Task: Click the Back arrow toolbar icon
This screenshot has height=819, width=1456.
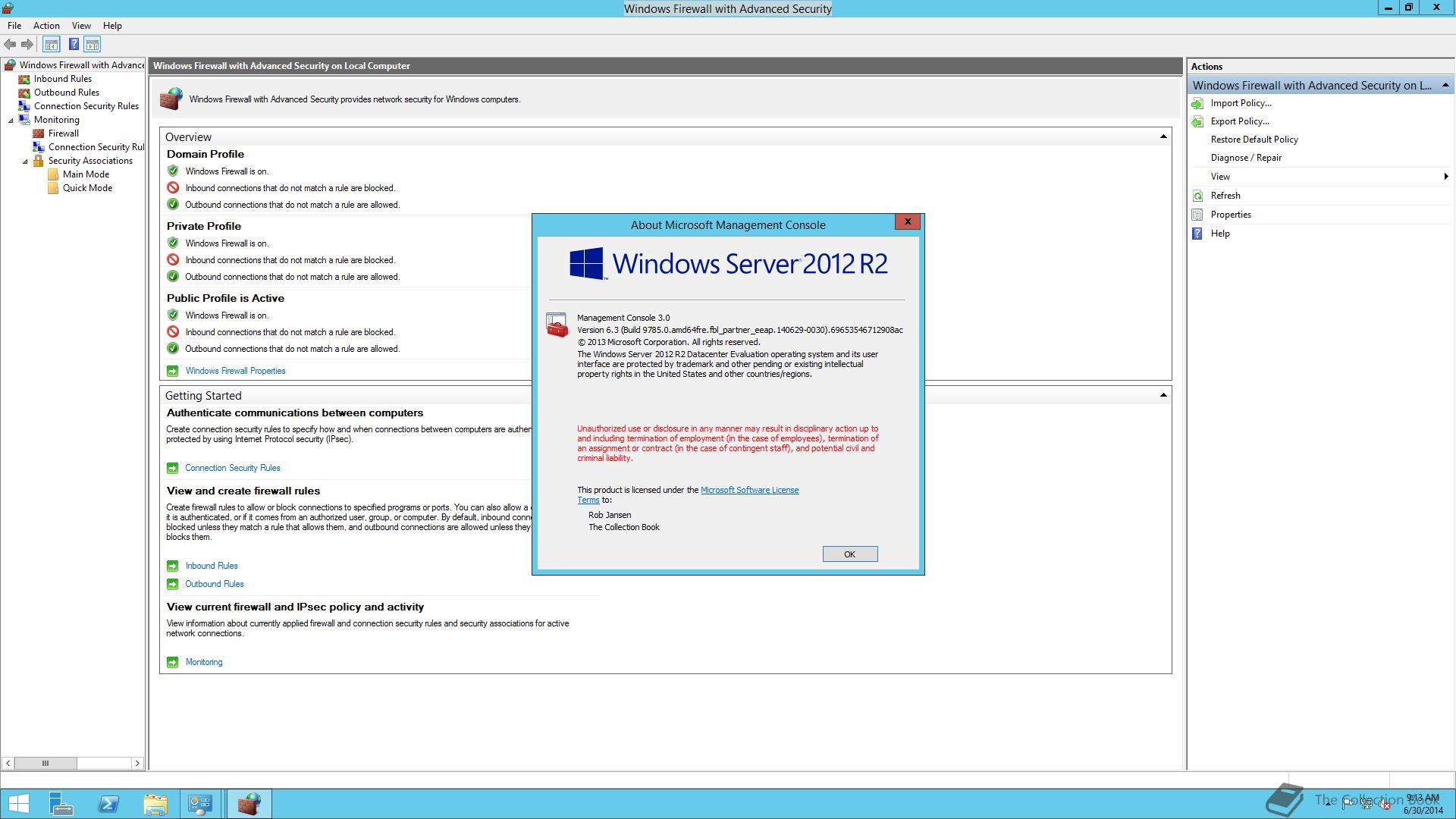Action: 10,45
